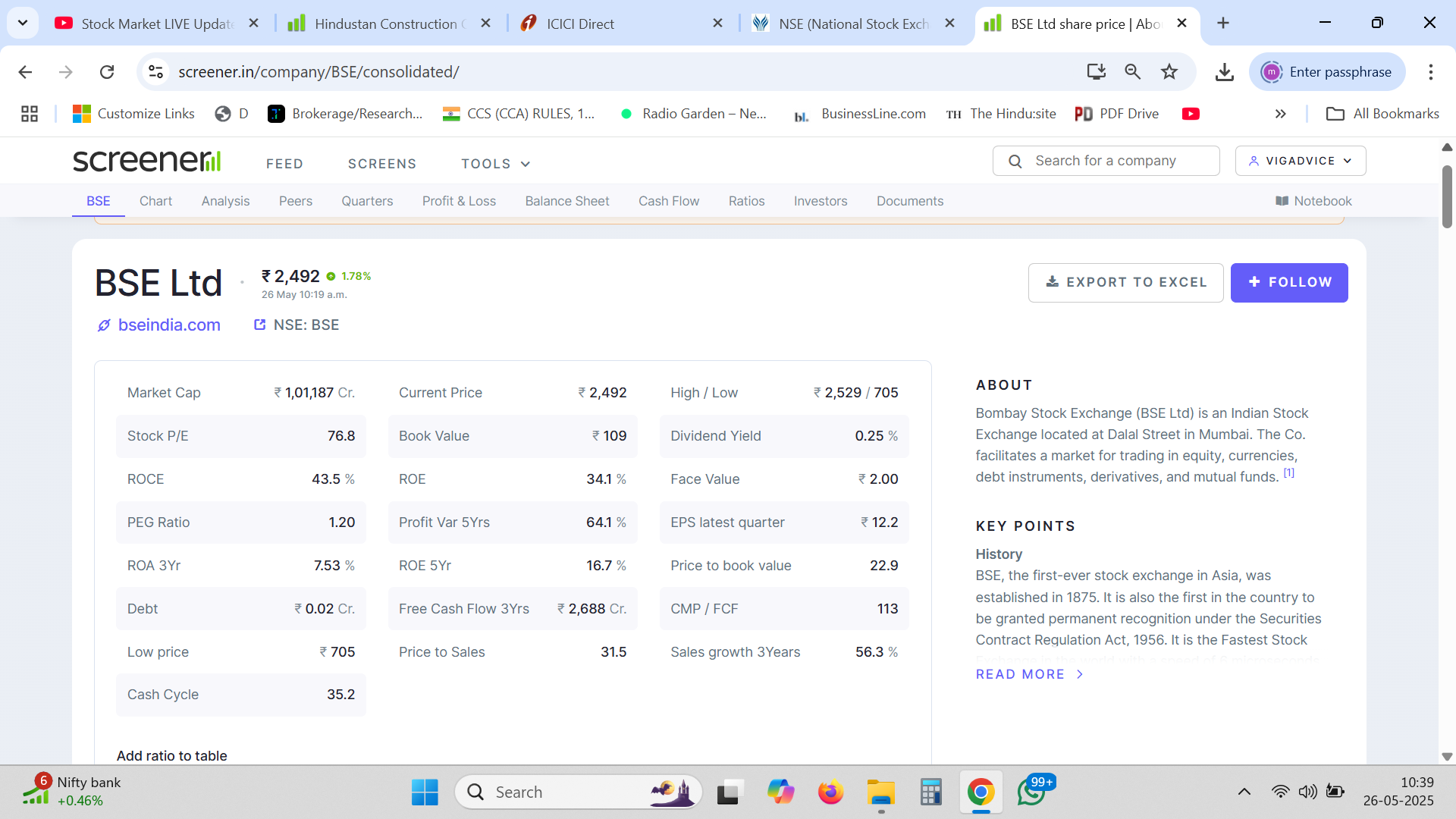Open a new browser tab
Viewport: 1456px width, 819px height.
point(1223,24)
